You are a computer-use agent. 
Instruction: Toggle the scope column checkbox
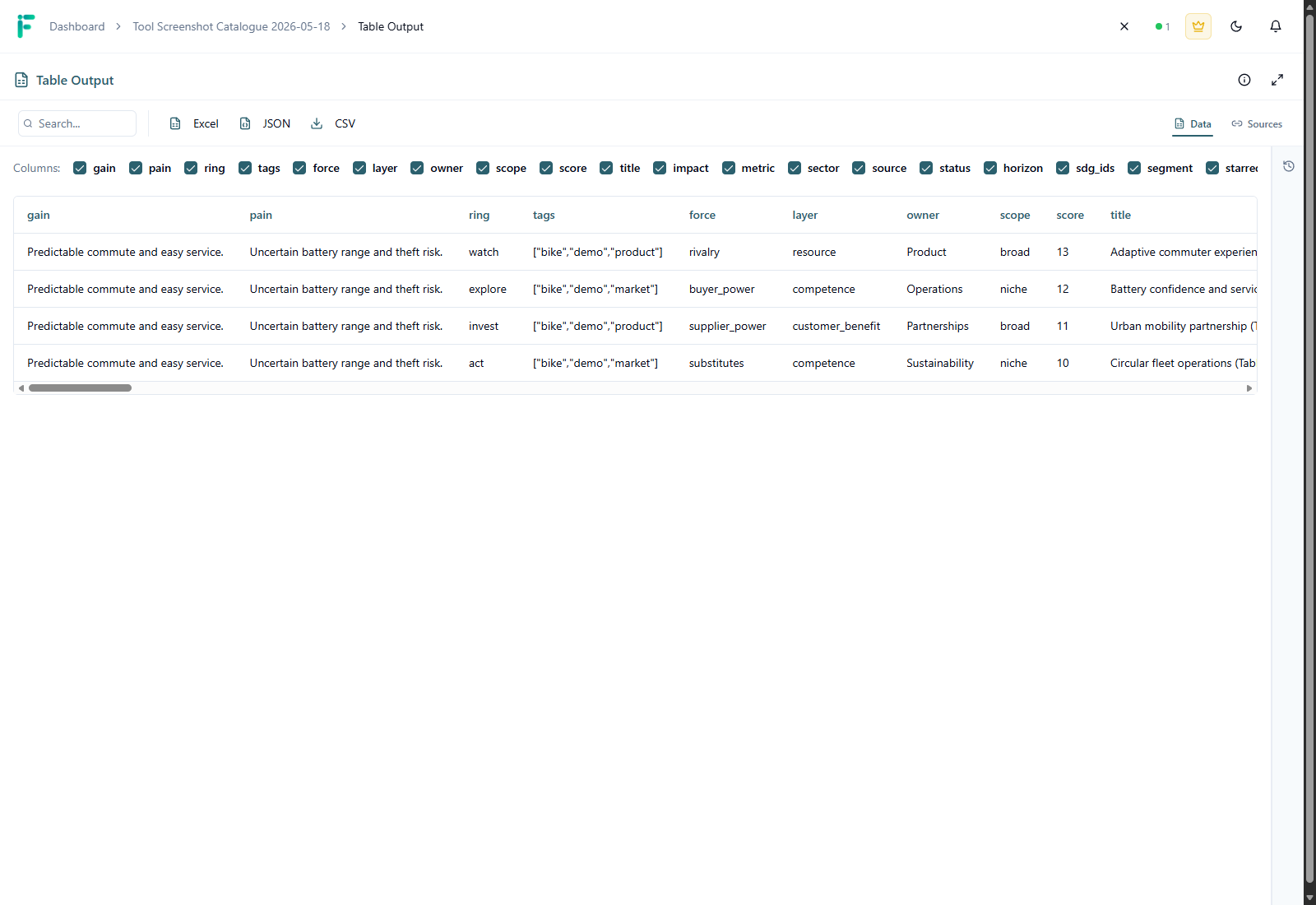483,168
